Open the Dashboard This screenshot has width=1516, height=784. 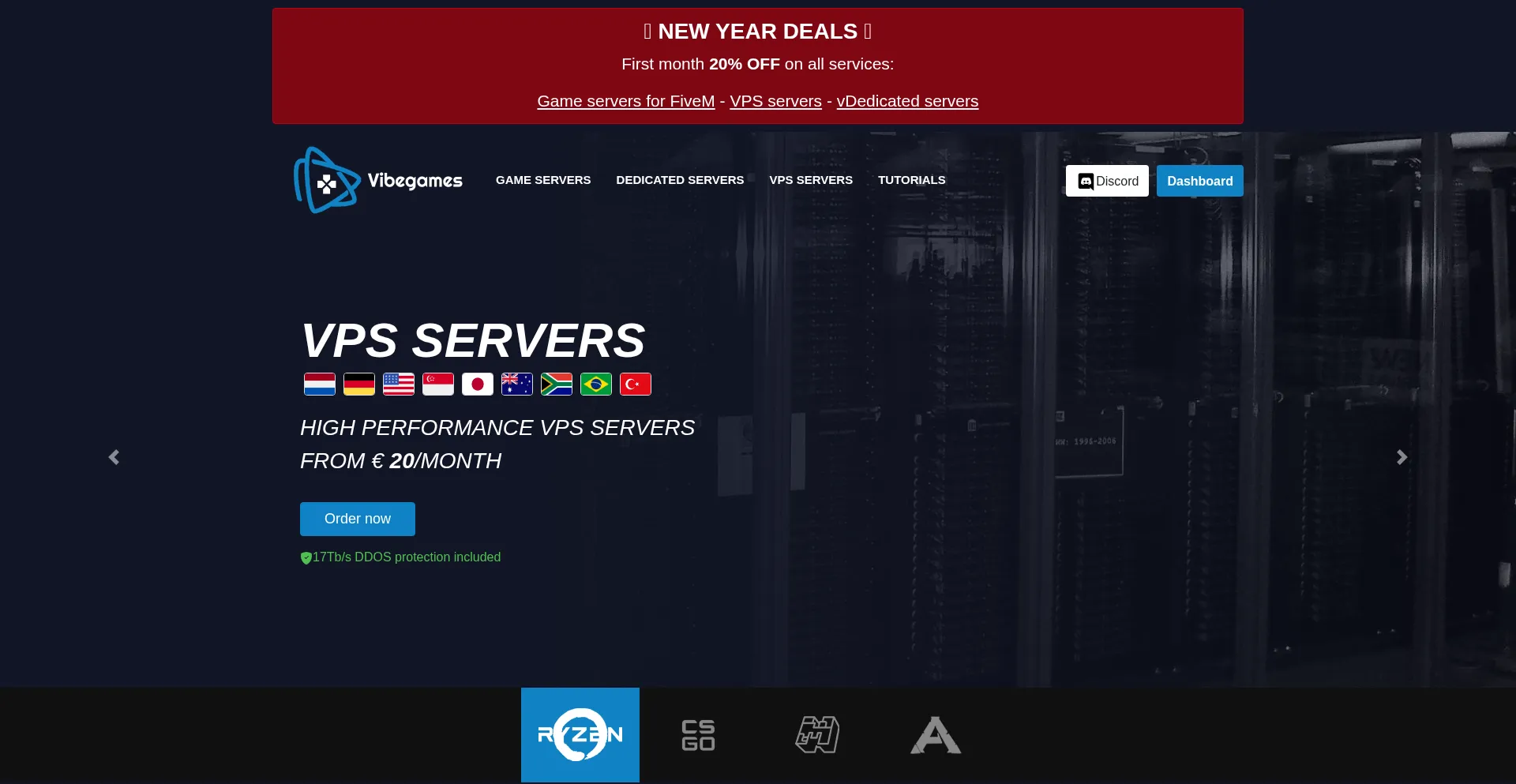click(x=1199, y=180)
